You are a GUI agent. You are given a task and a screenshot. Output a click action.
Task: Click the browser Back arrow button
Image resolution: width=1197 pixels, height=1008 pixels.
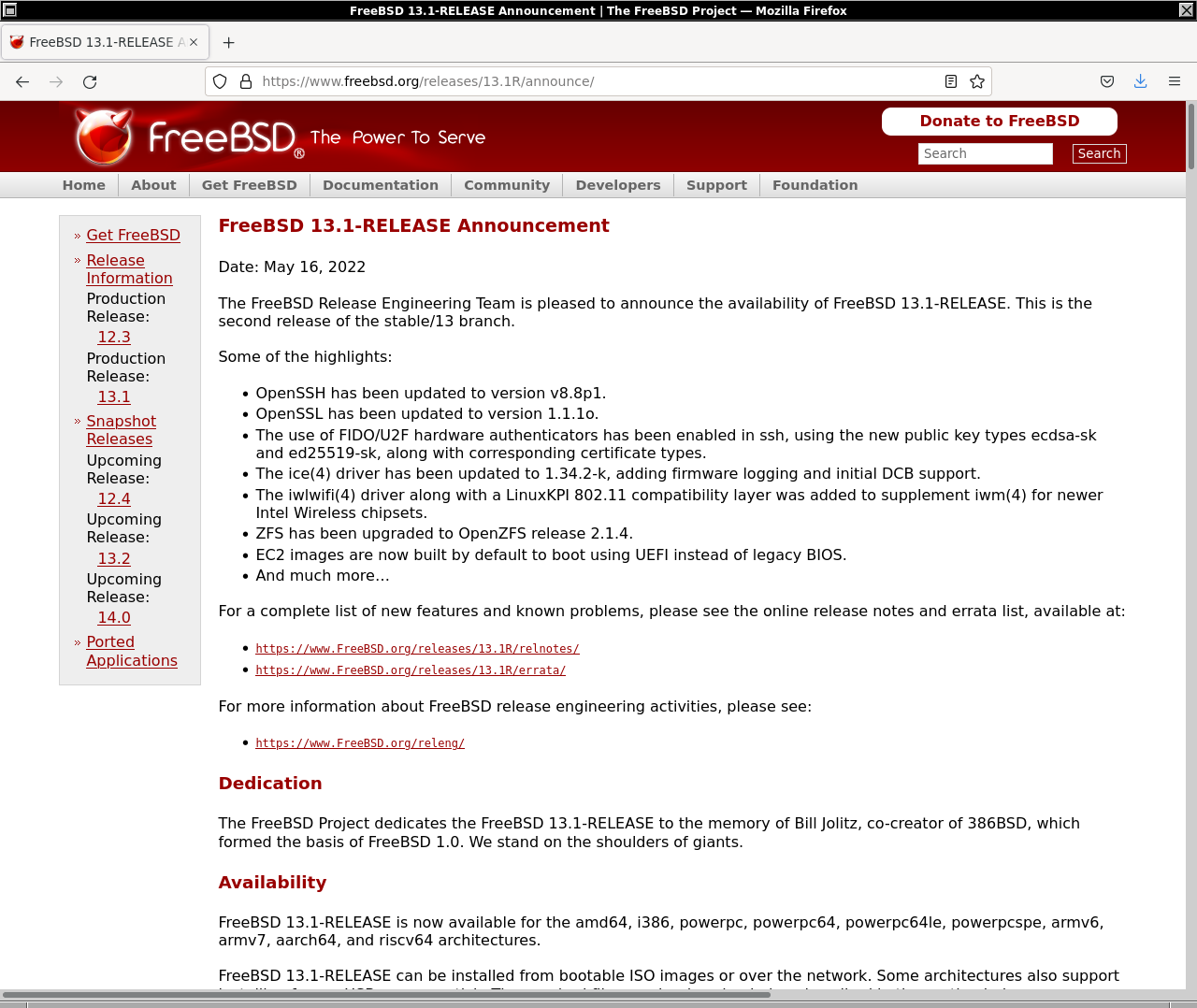pos(22,81)
